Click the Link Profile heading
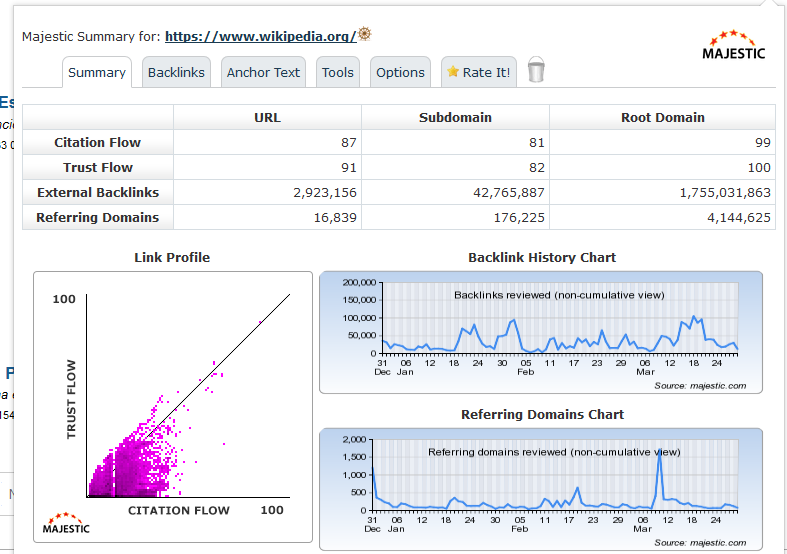The width and height of the screenshot is (787, 554). 172,257
